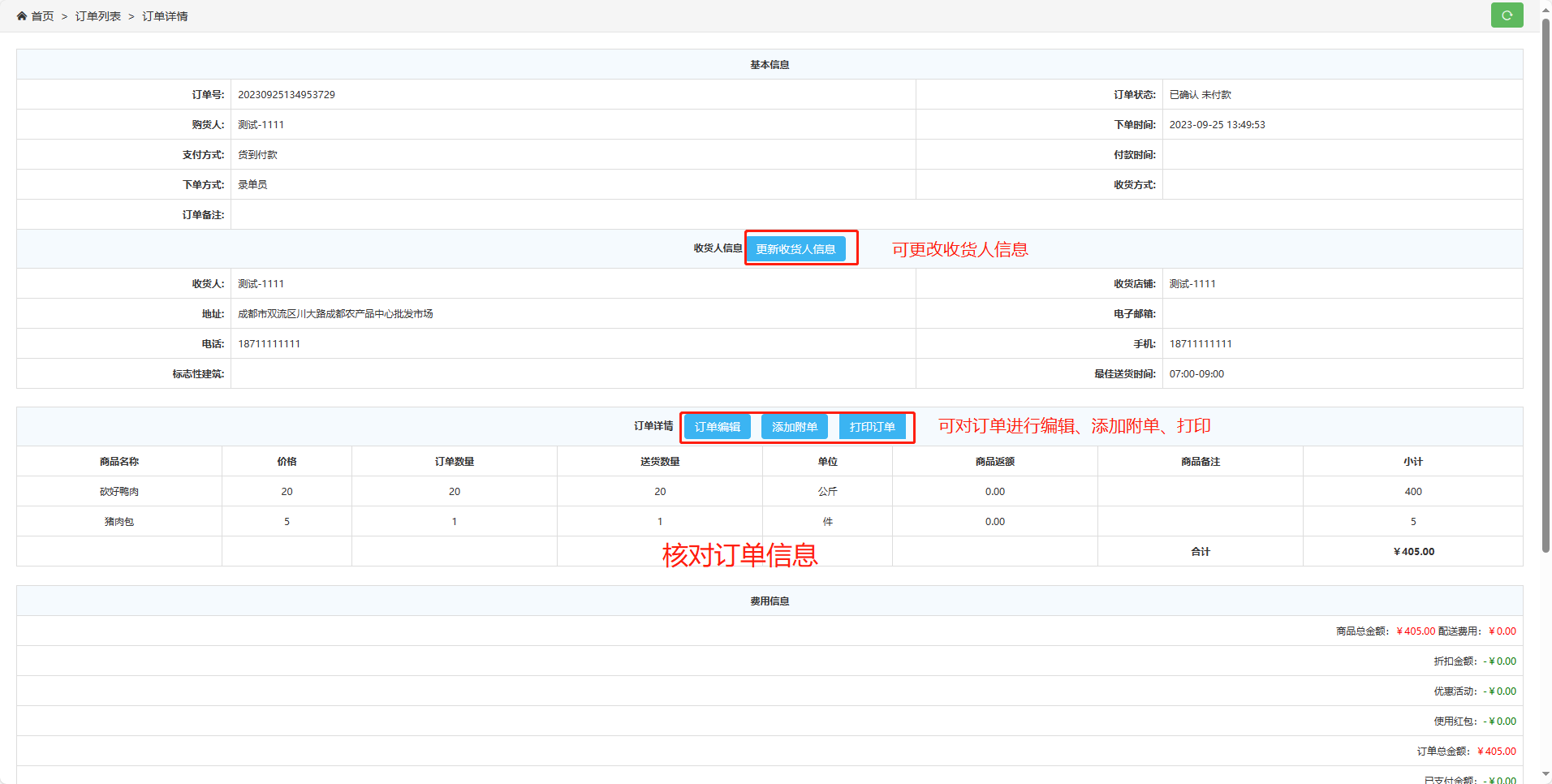1552x784 pixels.
Task: Open 订单列表 from the breadcrumb
Action: (98, 16)
